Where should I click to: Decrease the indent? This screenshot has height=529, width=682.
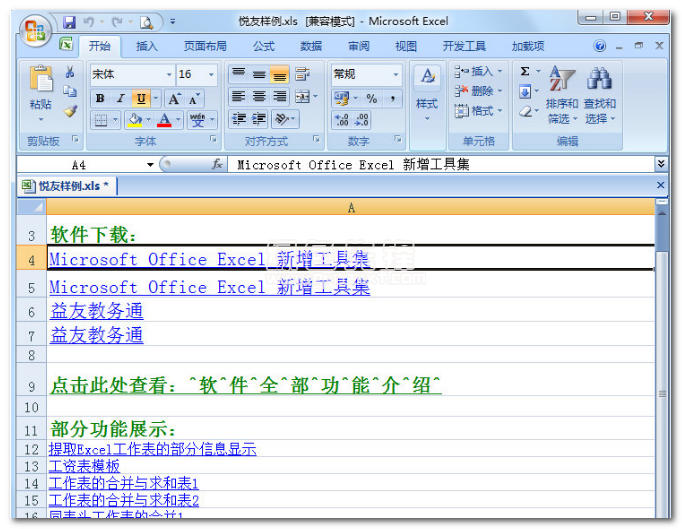tap(239, 119)
